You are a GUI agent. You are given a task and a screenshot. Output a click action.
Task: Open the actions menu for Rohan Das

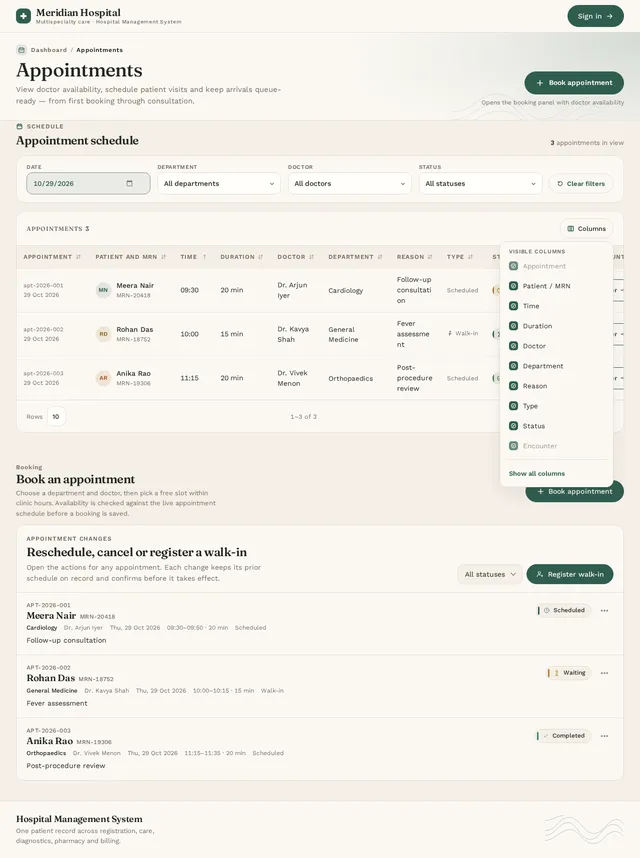pos(604,673)
